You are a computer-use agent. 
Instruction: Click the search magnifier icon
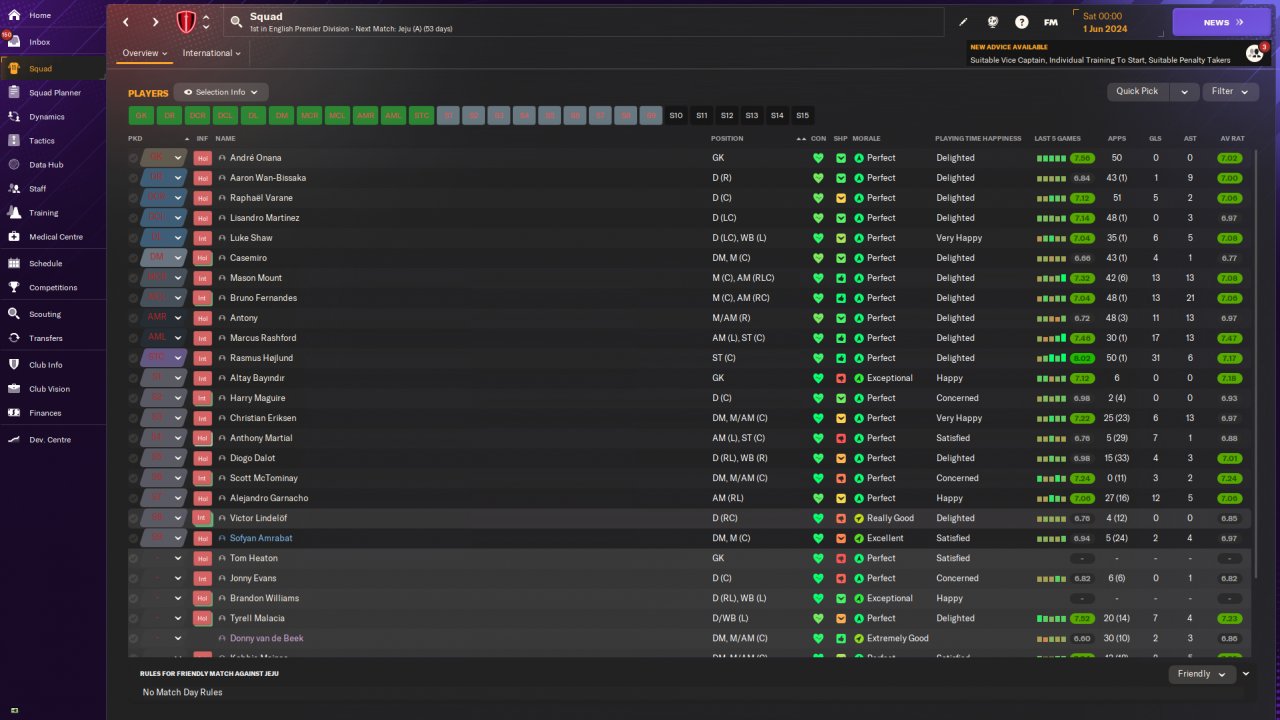(236, 22)
